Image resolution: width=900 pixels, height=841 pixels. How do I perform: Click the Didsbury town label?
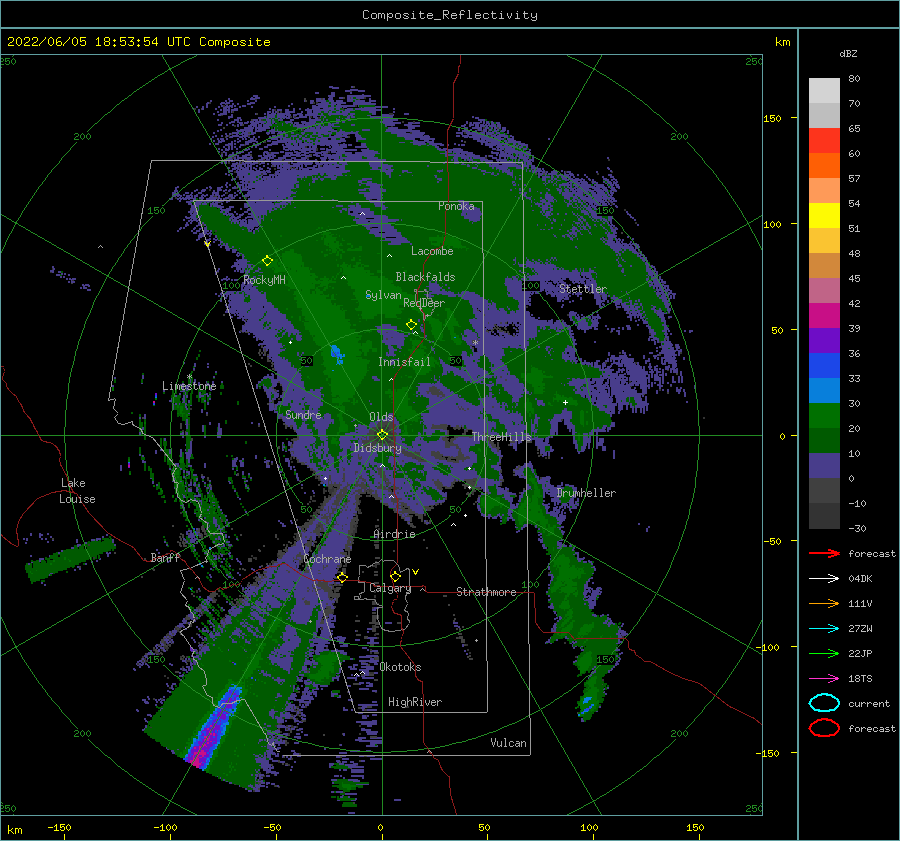tap(377, 448)
